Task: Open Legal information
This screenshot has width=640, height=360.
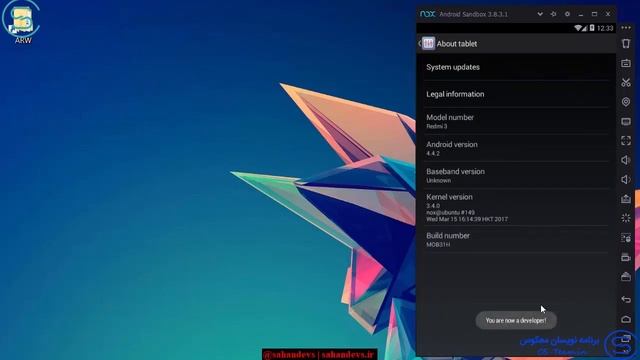Action: point(516,94)
